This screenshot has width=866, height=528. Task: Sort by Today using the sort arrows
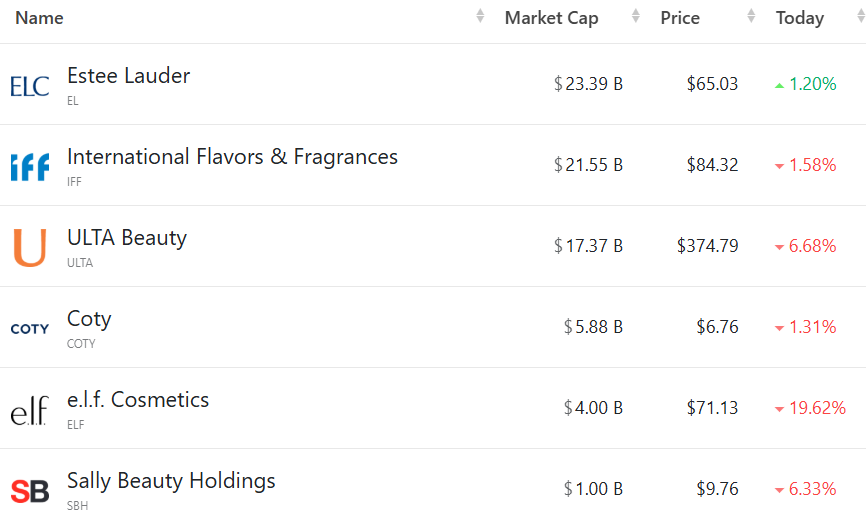tap(861, 17)
